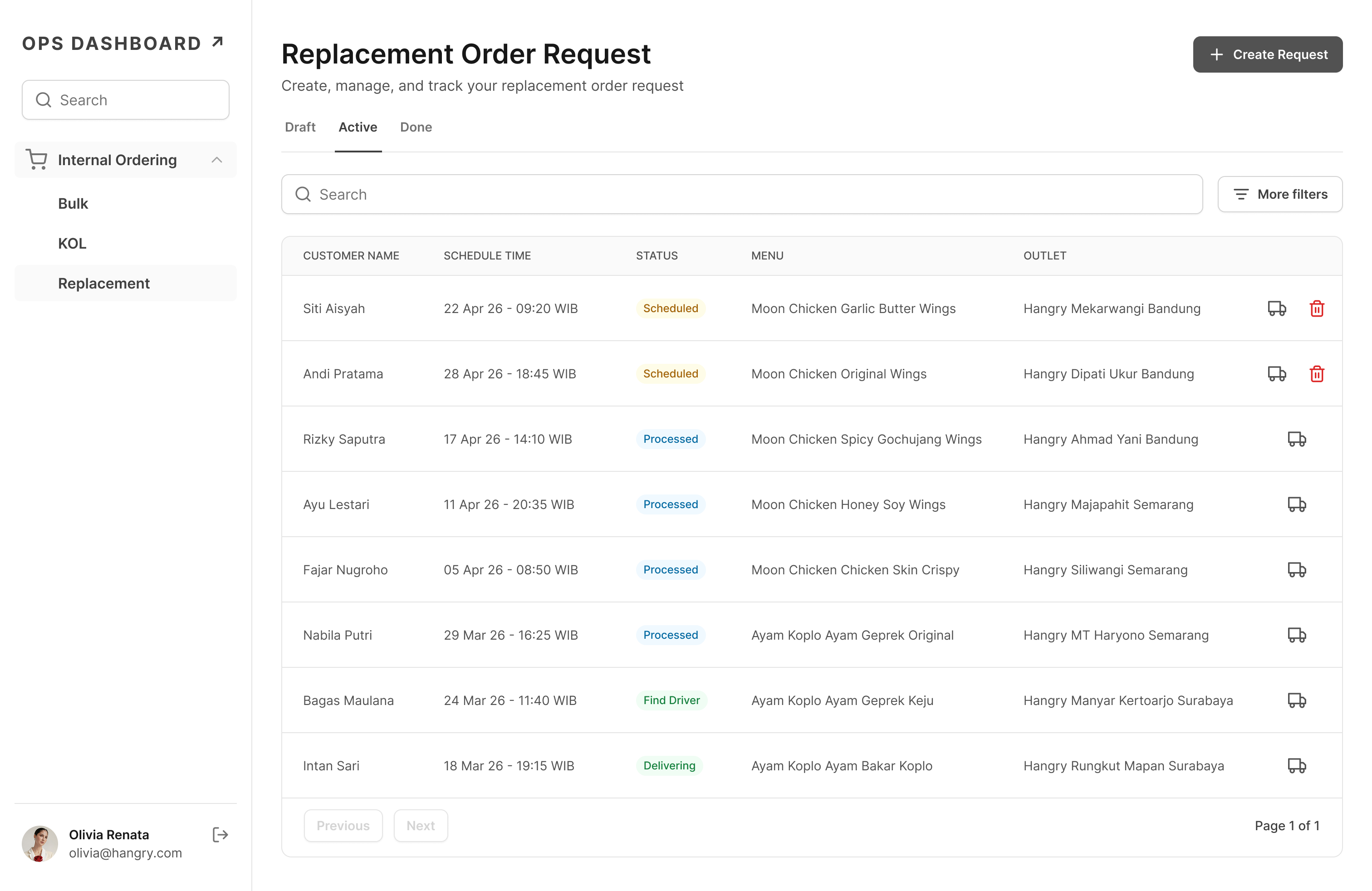
Task: Select Replacement in the sidebar
Action: point(126,283)
